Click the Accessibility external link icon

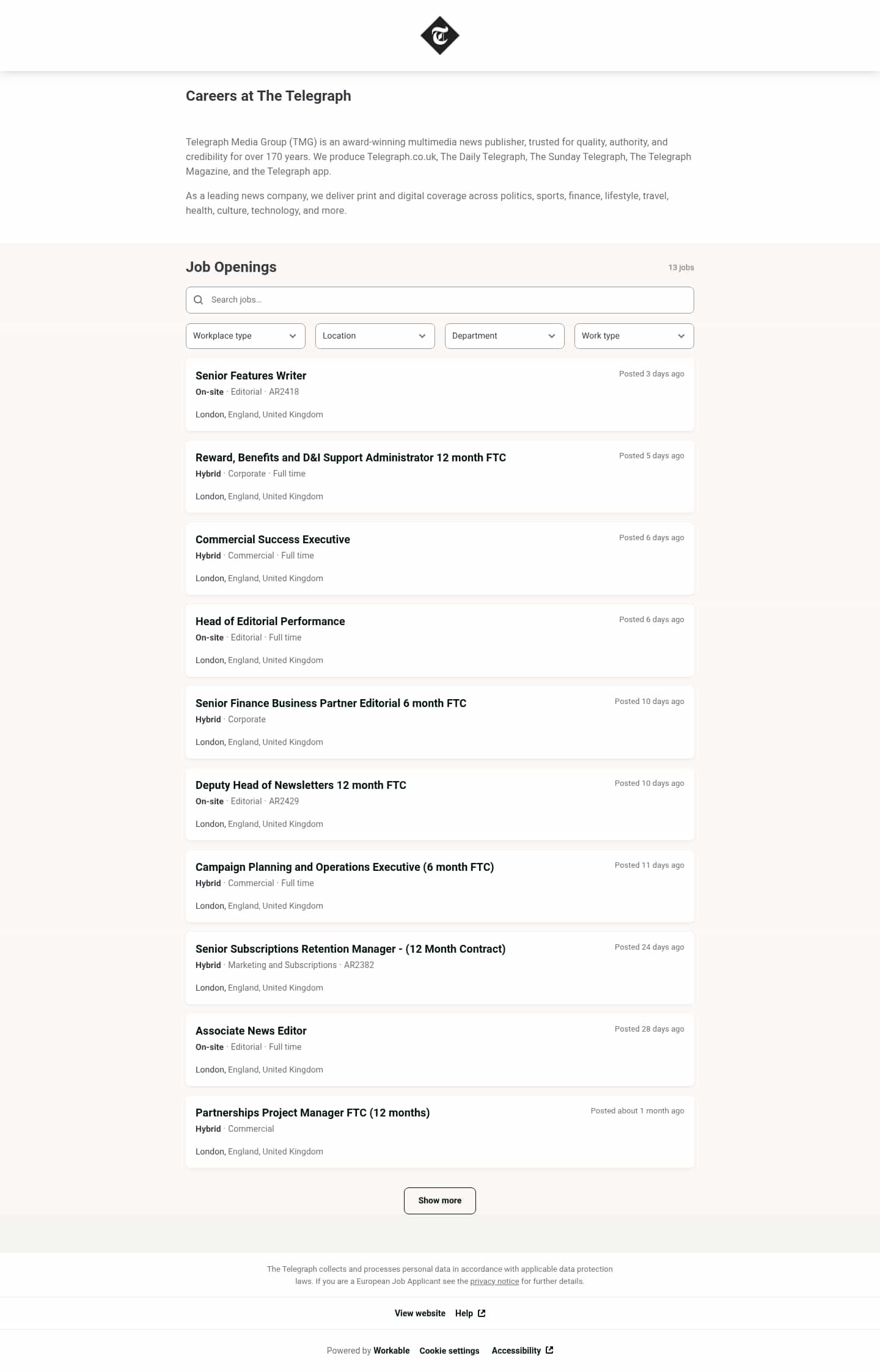tap(549, 1350)
